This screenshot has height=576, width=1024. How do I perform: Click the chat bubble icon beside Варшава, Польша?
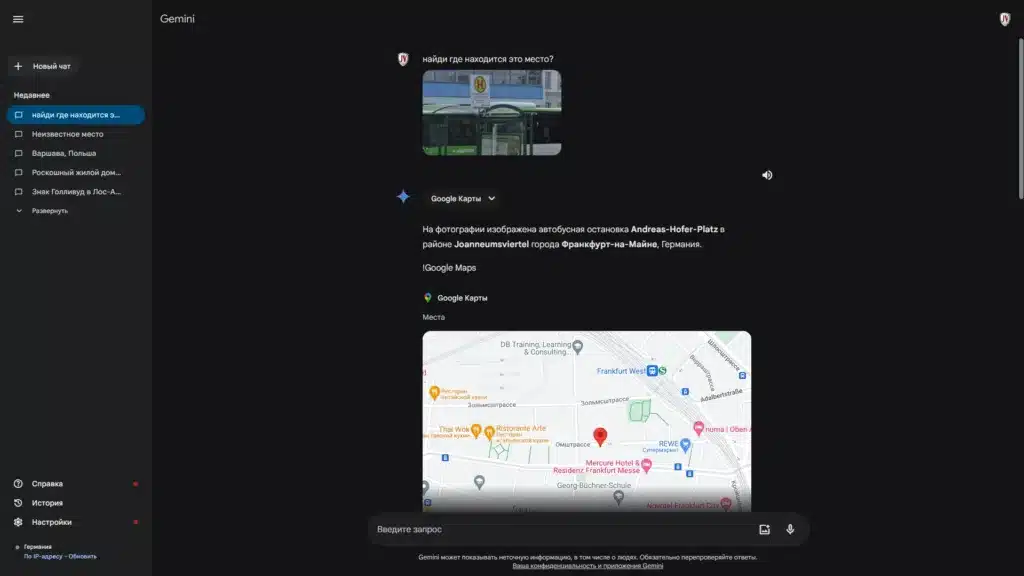(18, 153)
